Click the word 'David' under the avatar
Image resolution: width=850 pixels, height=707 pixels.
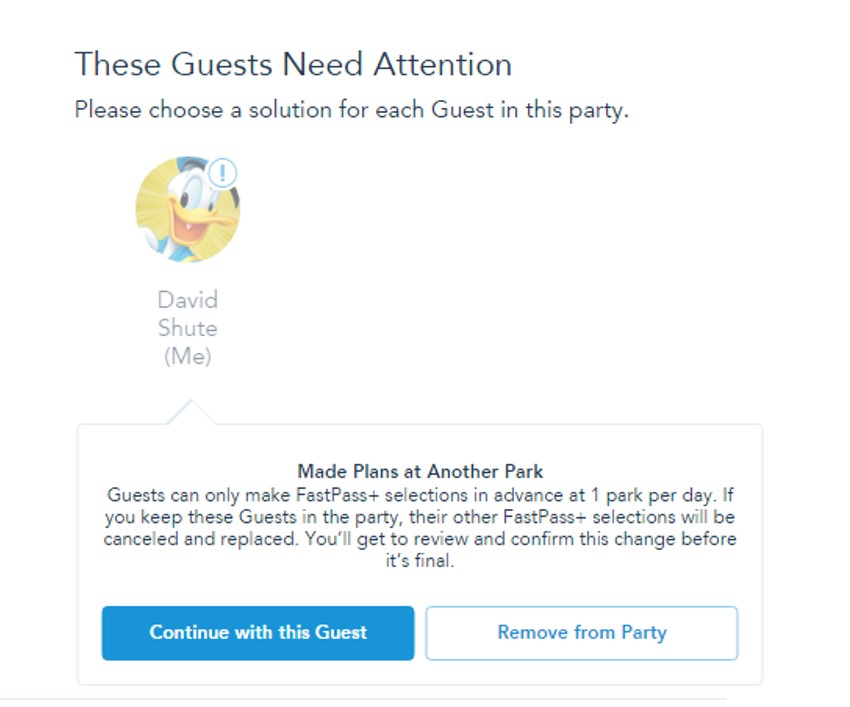point(188,300)
